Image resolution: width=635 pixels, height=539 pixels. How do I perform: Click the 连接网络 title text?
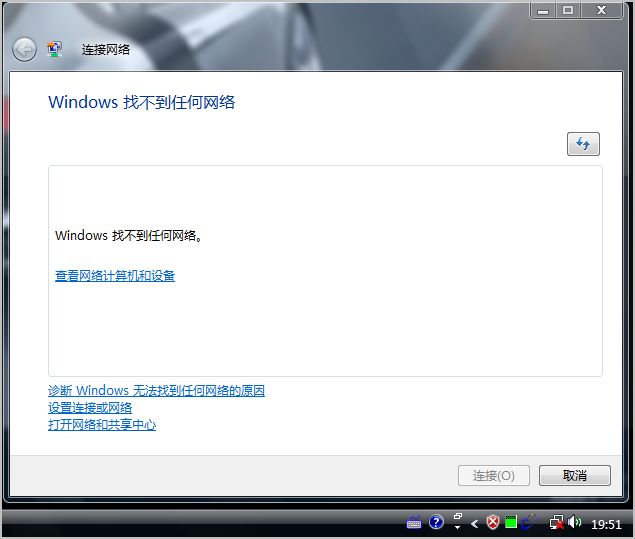point(106,49)
